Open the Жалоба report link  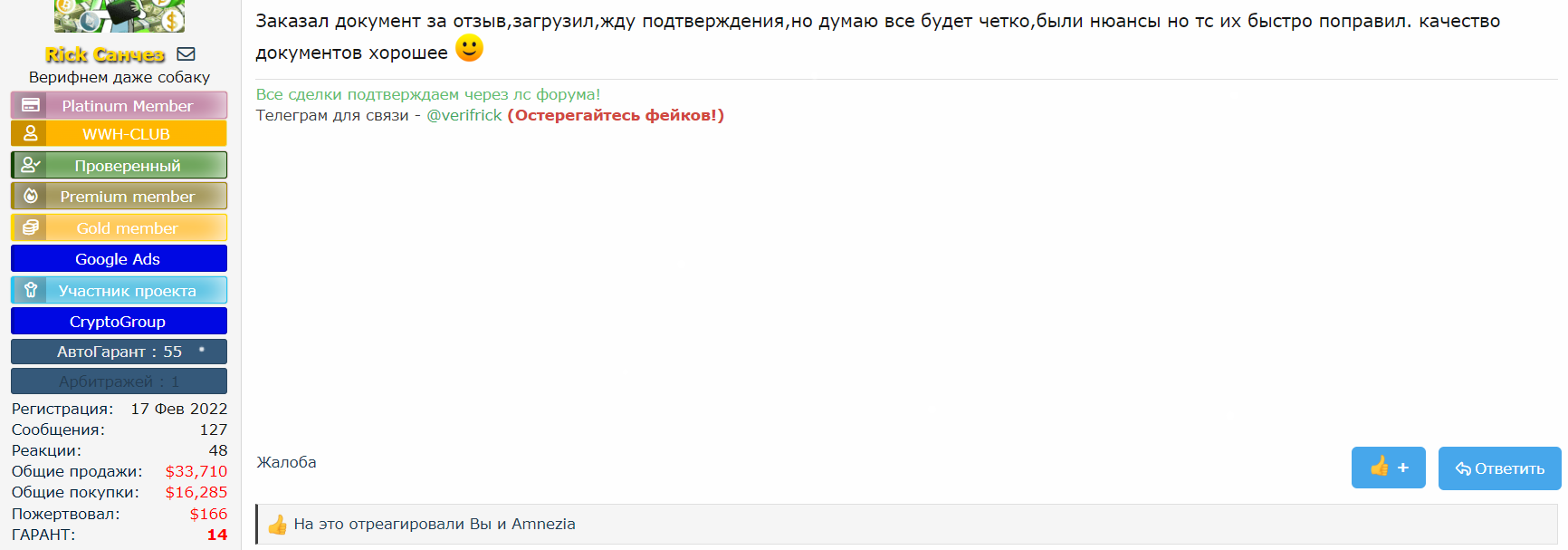pos(286,461)
